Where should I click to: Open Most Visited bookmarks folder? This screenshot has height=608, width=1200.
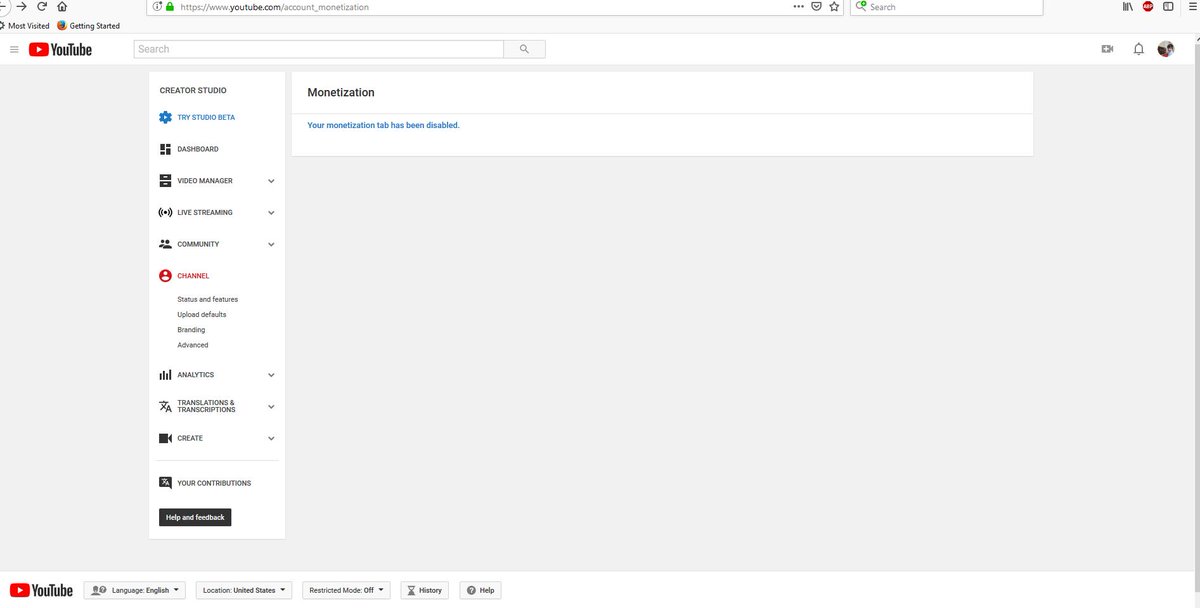[25, 26]
